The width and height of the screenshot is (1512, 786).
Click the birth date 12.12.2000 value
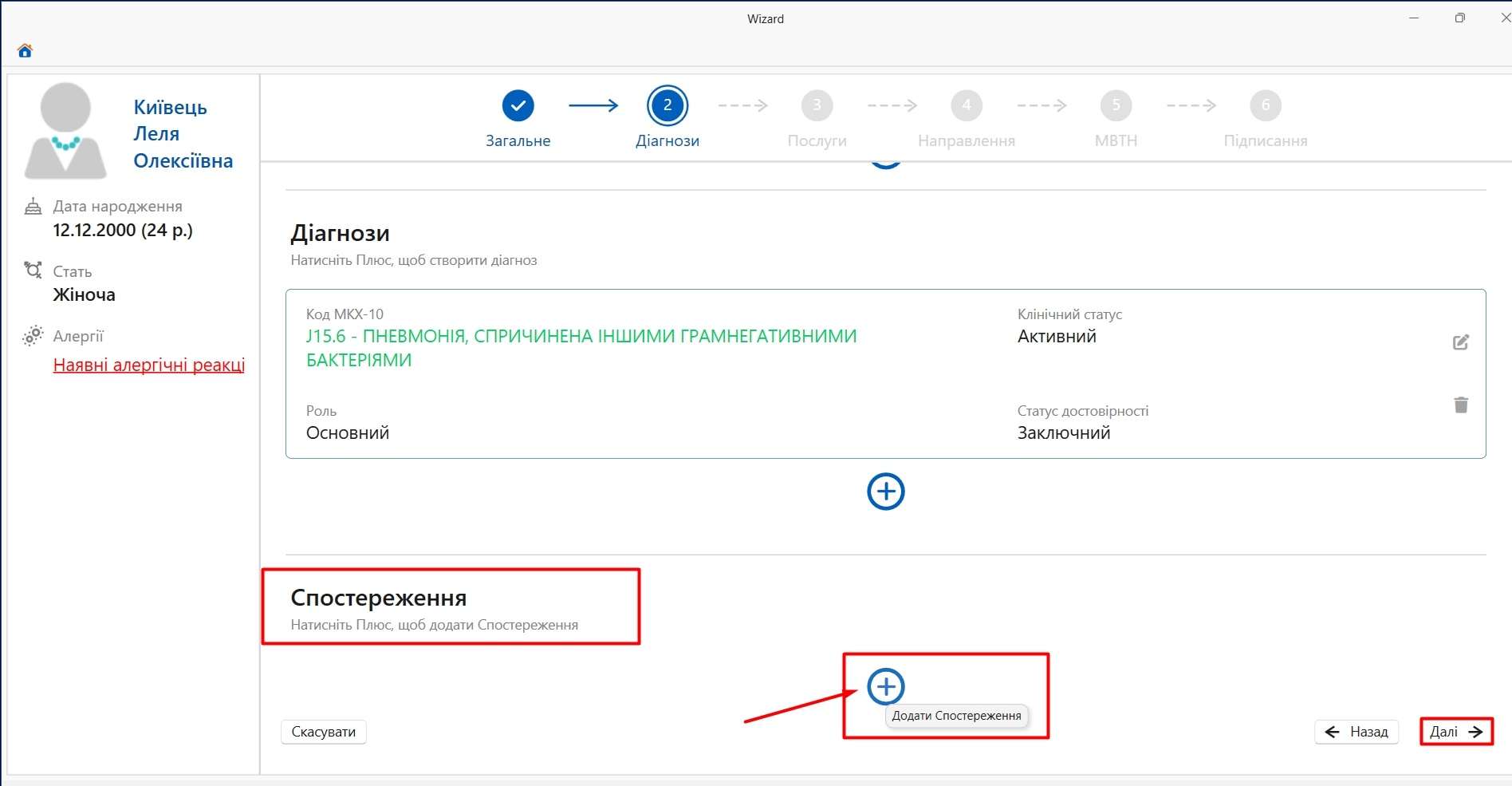coord(123,231)
